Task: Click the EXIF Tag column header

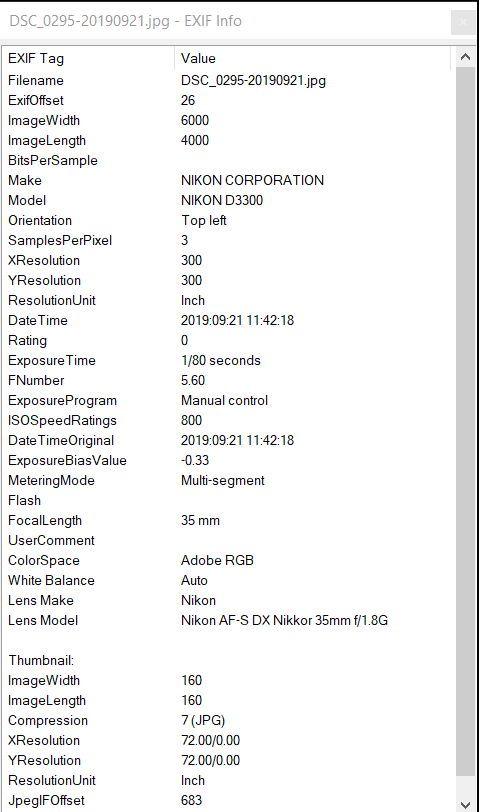Action: pyautogui.click(x=89, y=58)
